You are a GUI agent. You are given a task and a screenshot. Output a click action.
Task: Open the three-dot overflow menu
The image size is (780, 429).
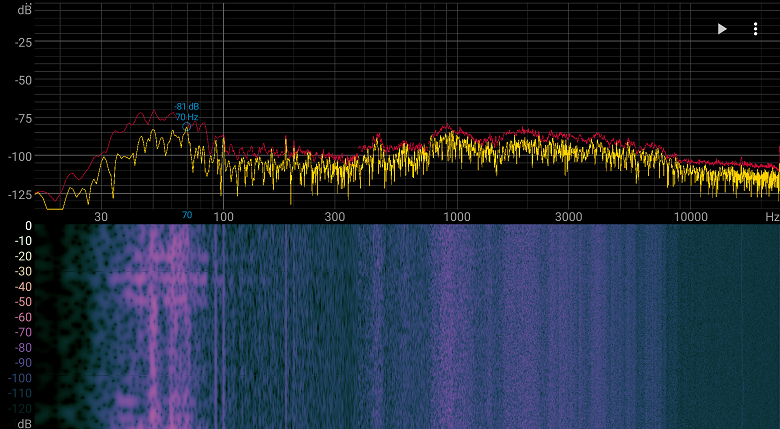[x=755, y=29]
